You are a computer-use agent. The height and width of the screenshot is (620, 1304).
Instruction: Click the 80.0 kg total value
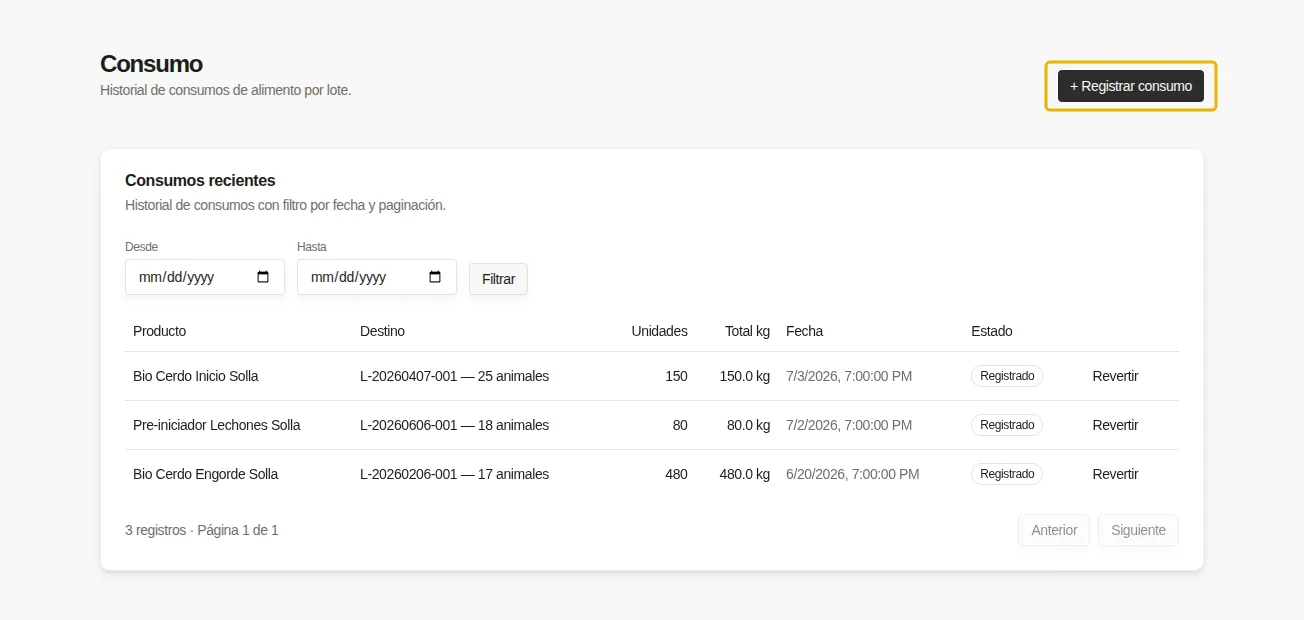748,425
